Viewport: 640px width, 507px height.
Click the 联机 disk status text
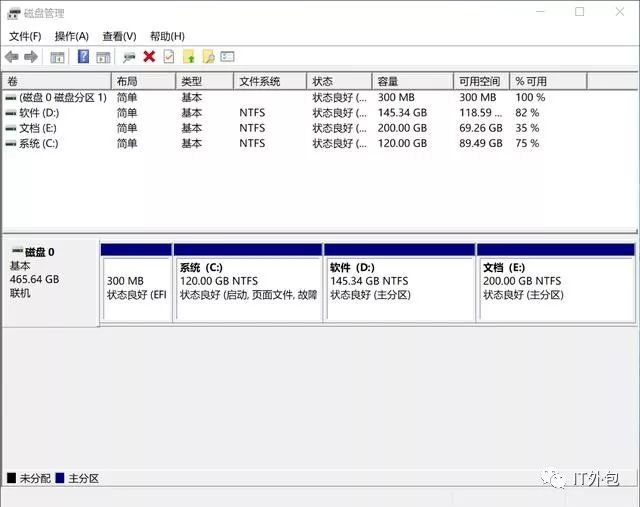[x=20, y=293]
